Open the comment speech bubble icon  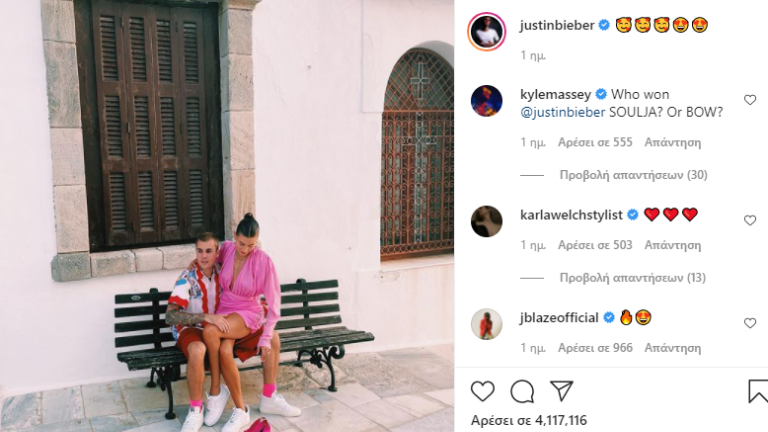coord(522,391)
